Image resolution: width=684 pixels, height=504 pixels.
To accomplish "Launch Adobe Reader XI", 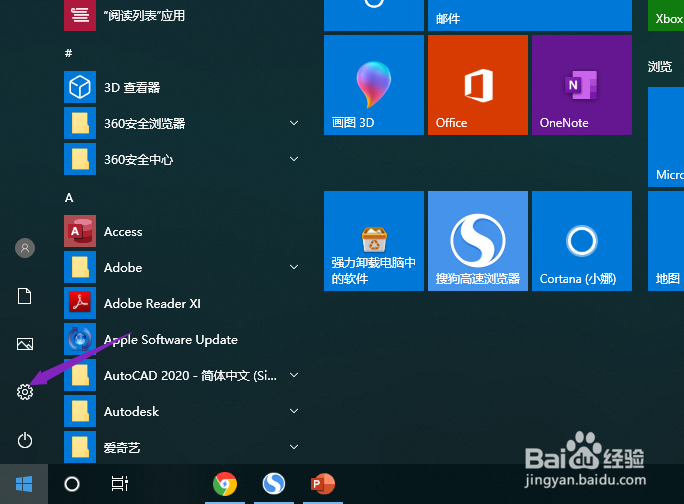I will point(182,303).
